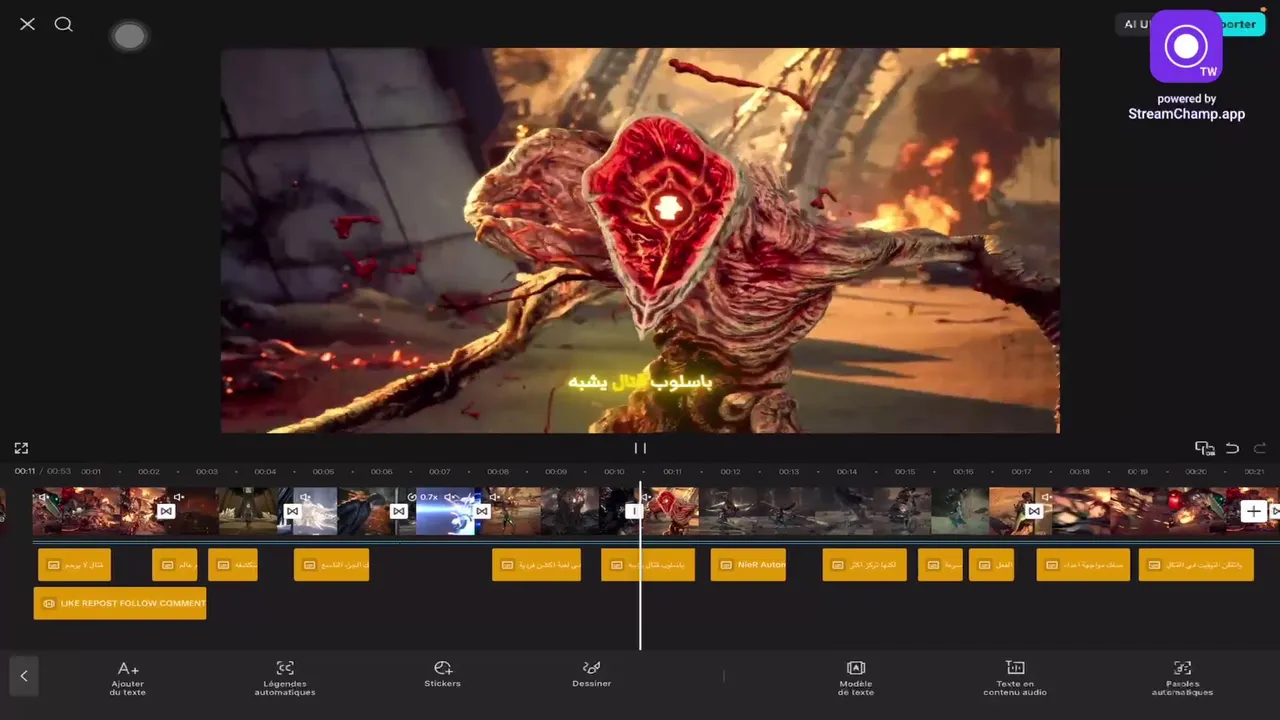Close the editor with the X icon
Image resolution: width=1280 pixels, height=720 pixels.
[27, 24]
